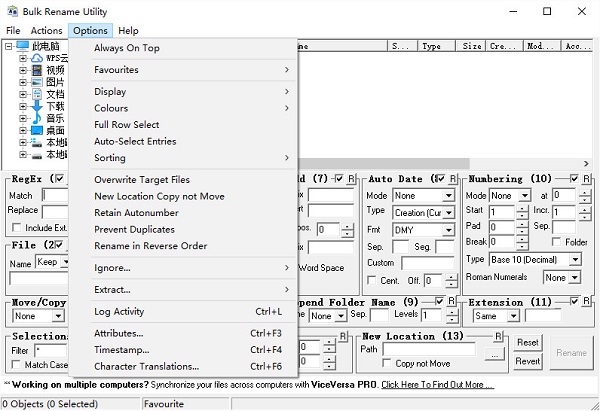This screenshot has width=600, height=411.
Task: Enable the Numbering (10) group checkbox
Action: [574, 178]
